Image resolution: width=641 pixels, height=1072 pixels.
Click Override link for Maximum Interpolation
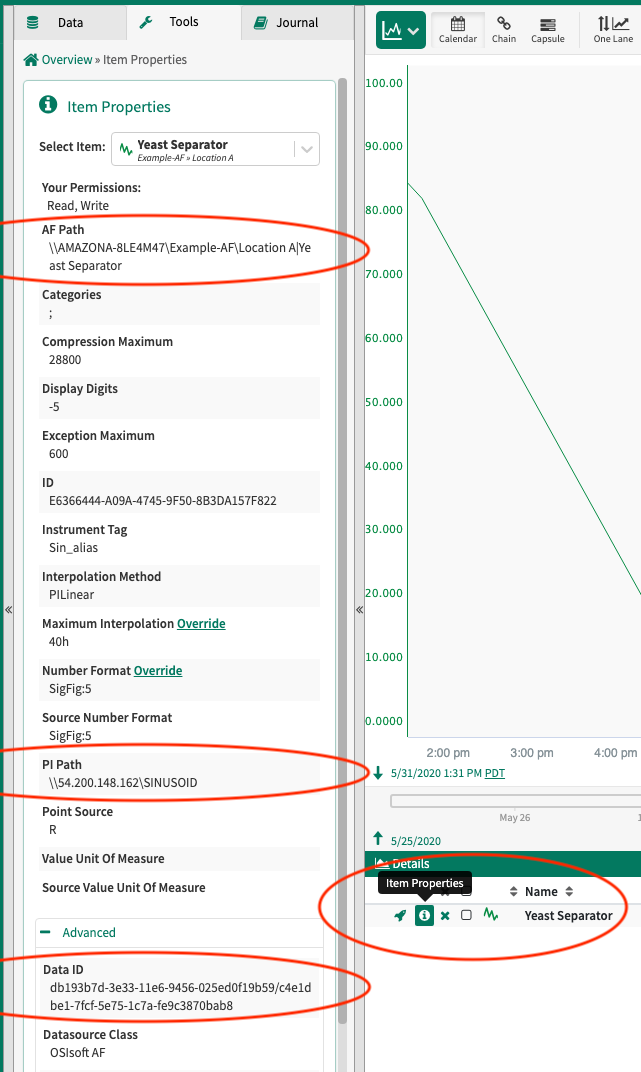point(201,624)
